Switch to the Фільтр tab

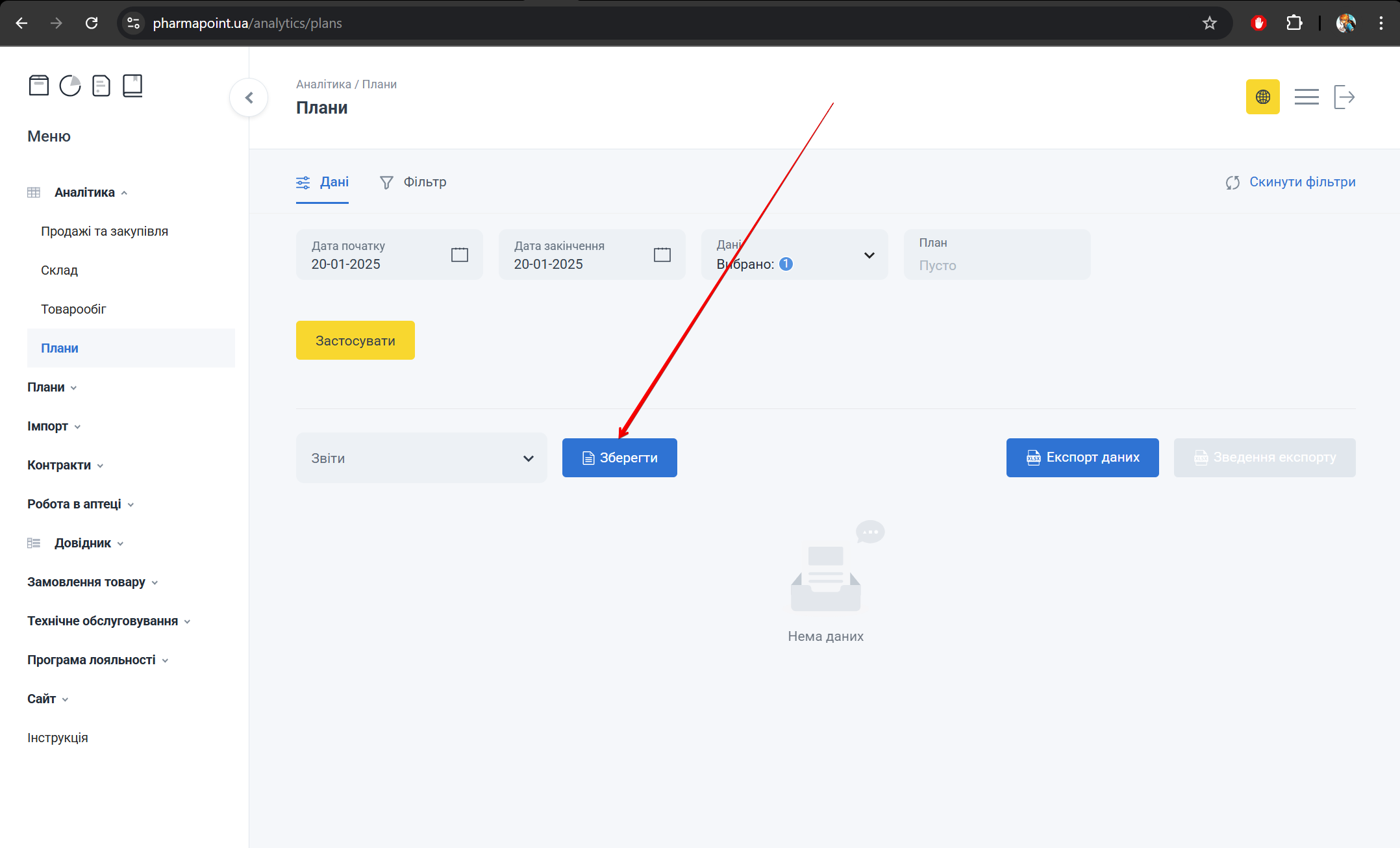[413, 182]
